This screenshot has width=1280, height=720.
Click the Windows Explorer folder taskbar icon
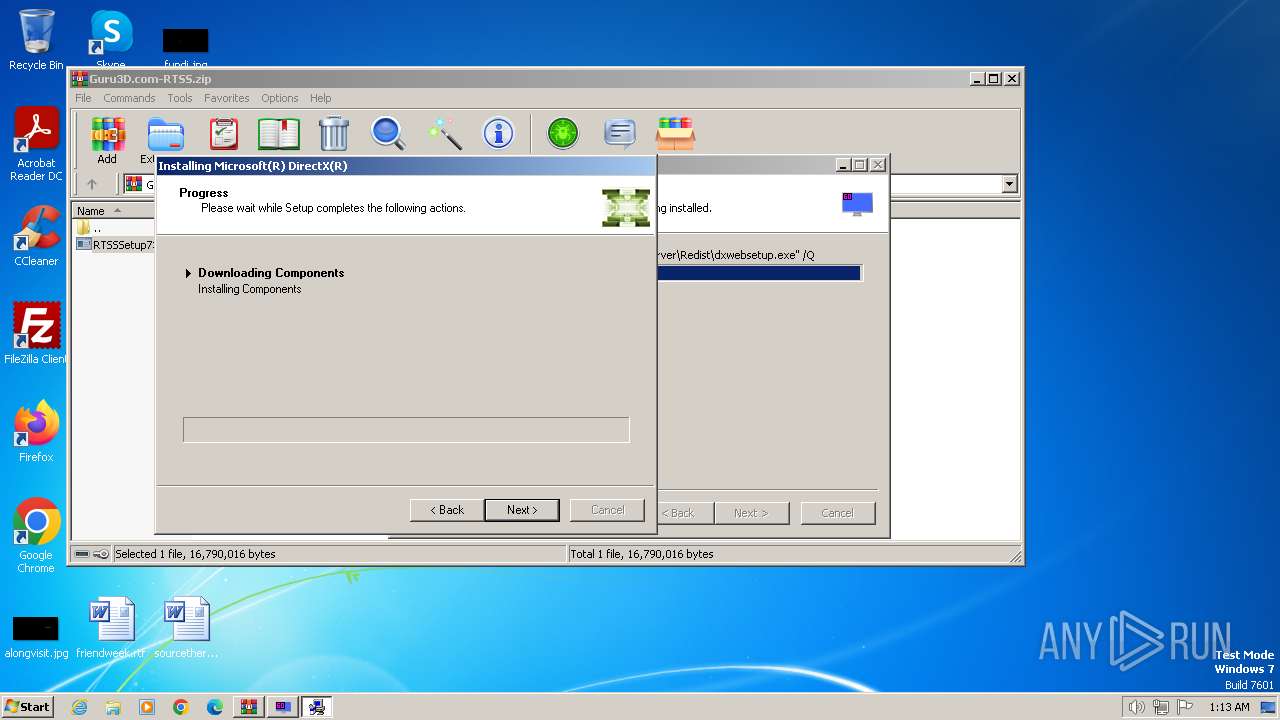(113, 707)
